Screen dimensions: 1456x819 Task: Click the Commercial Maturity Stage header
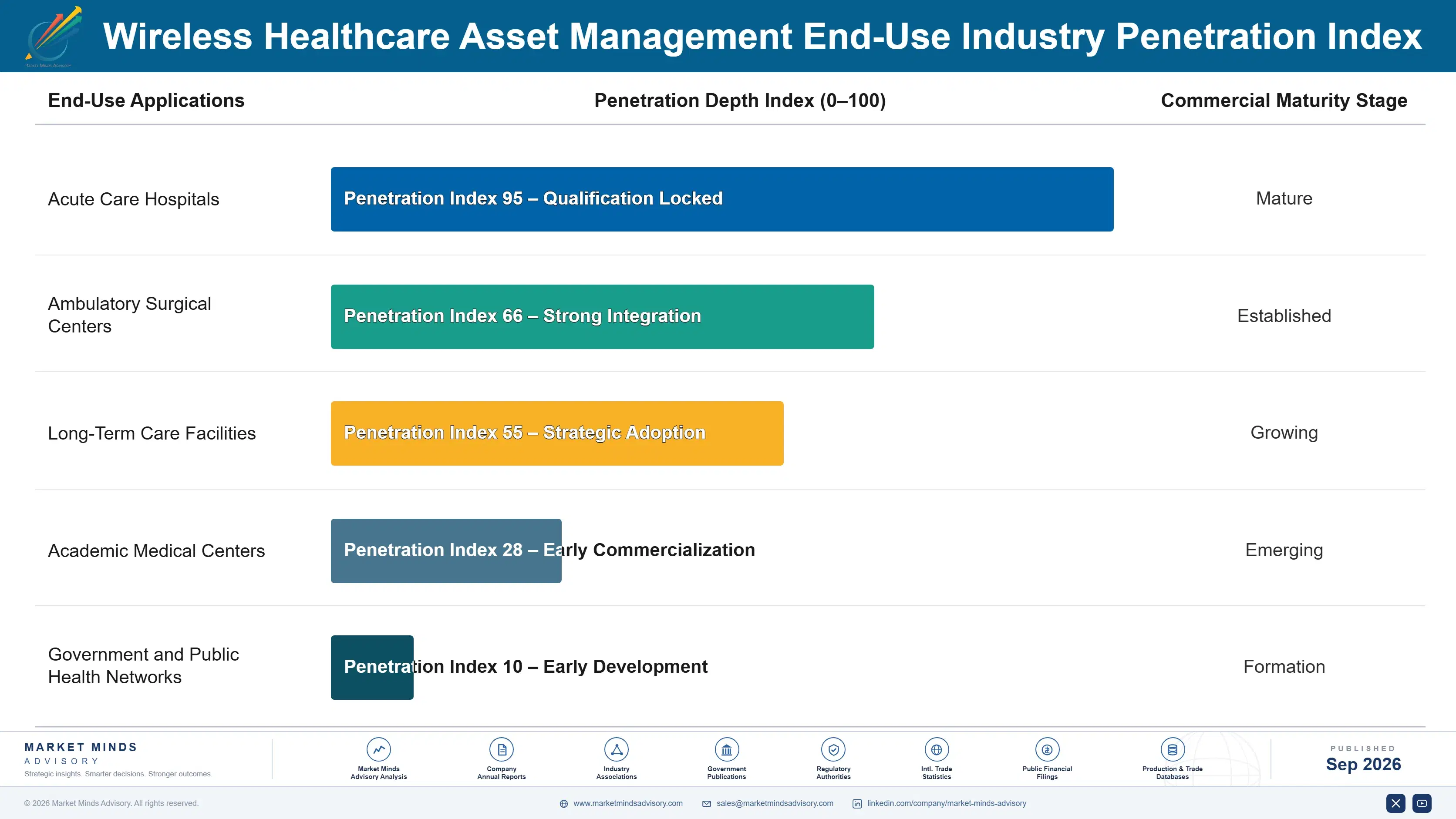tap(1284, 101)
